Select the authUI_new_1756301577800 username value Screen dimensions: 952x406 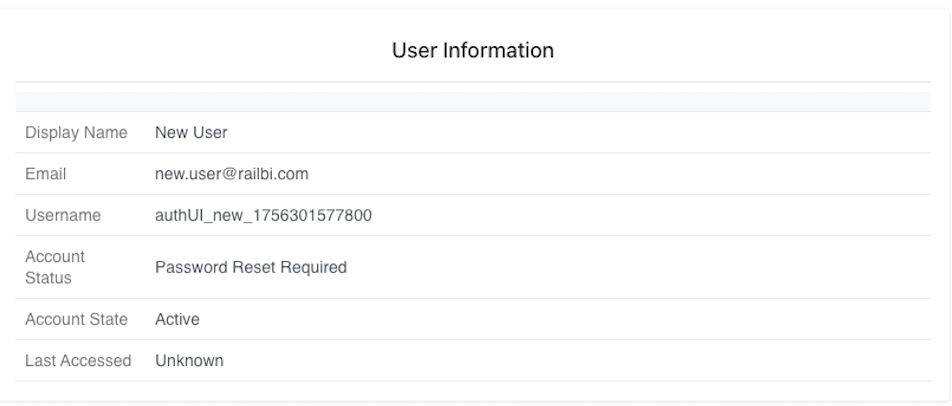click(263, 215)
